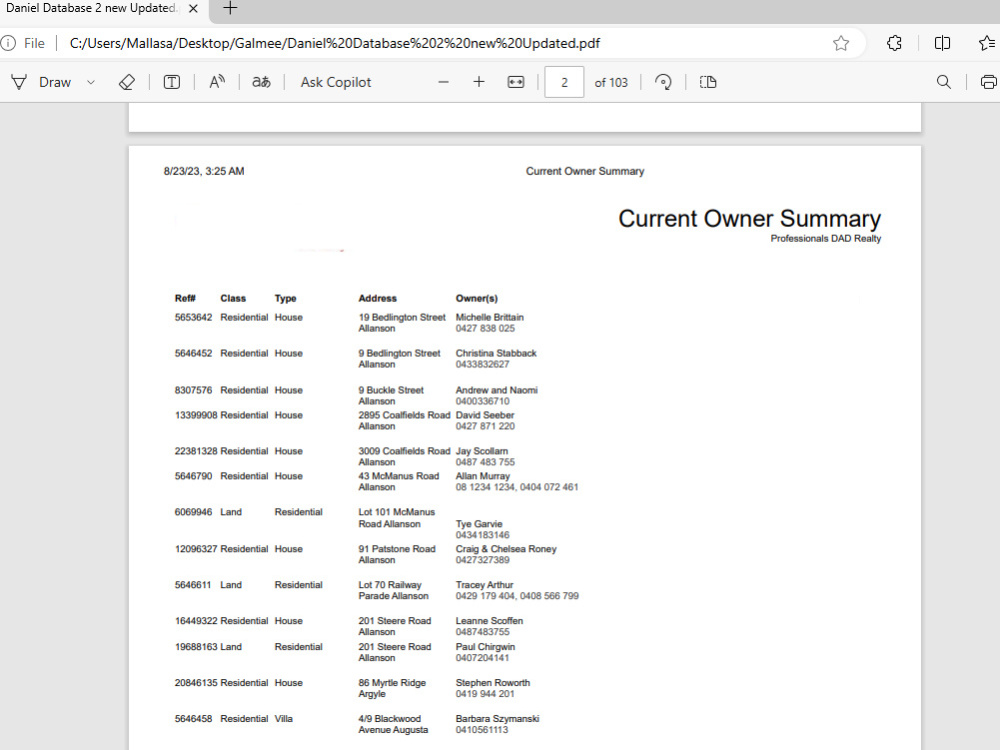Click address 86 Myrtle Ridge

click(392, 682)
